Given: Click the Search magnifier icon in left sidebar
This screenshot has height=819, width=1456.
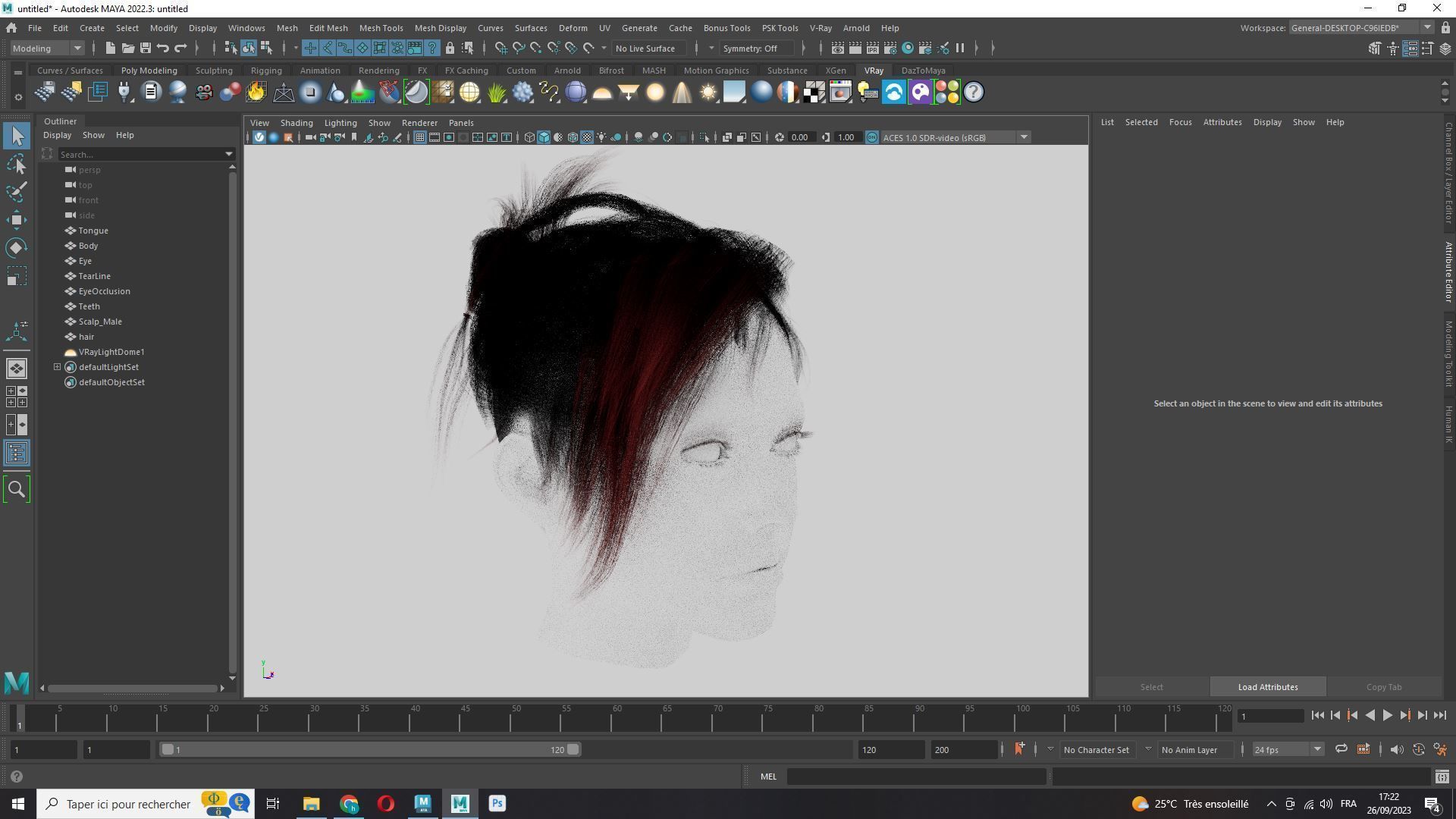Looking at the screenshot, I should [17, 489].
